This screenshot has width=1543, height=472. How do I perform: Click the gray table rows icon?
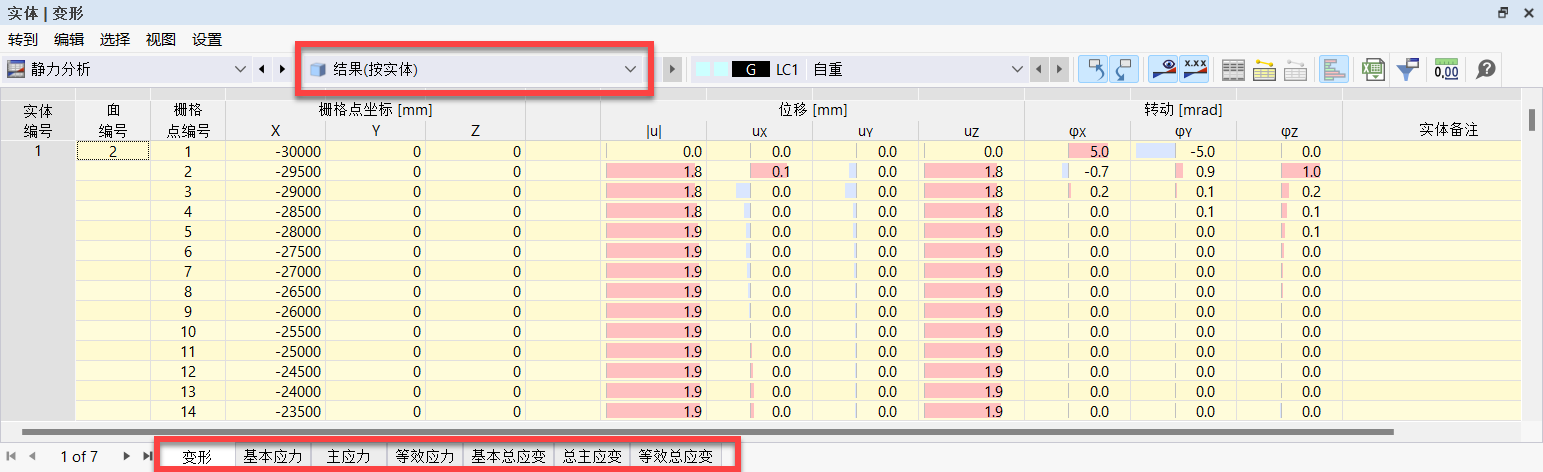[x=1234, y=69]
